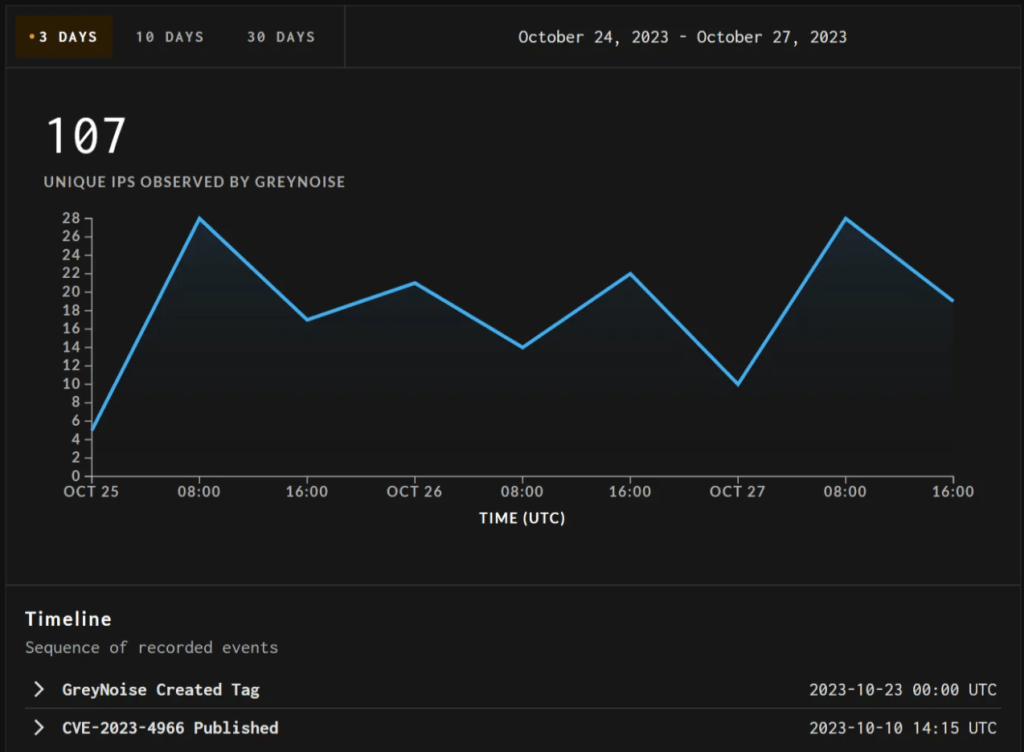Click the chart point at Oct 26 16:00
The width and height of the screenshot is (1024, 752).
[630, 273]
